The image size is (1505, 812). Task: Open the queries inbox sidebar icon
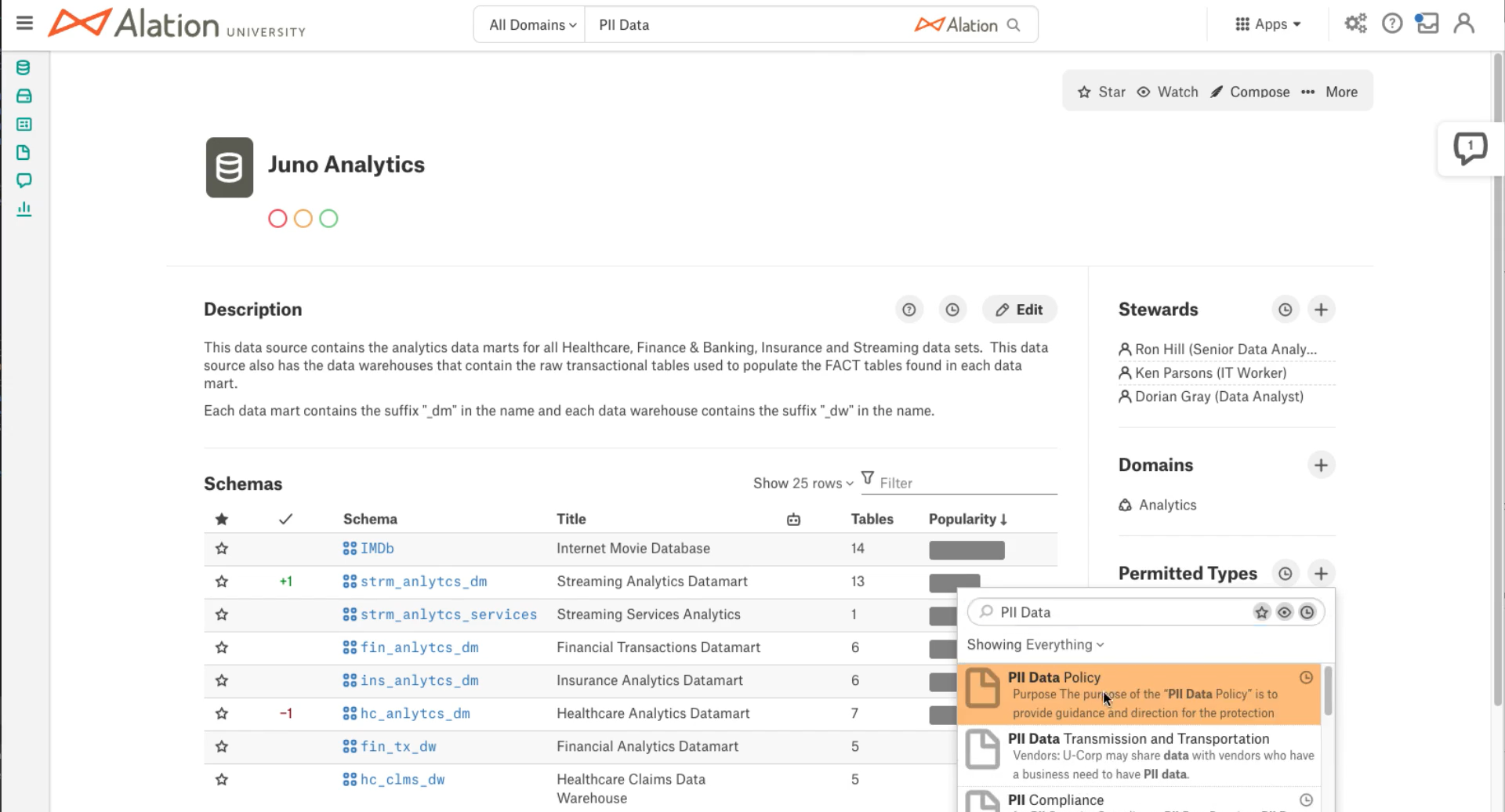[x=24, y=96]
